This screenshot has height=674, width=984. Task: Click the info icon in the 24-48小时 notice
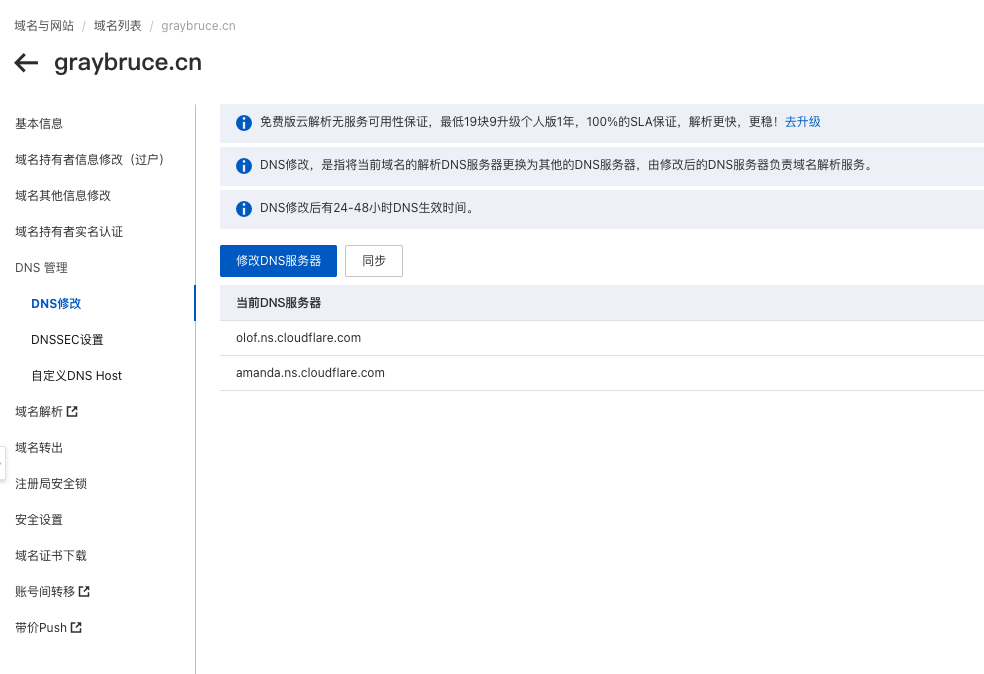[x=243, y=209]
